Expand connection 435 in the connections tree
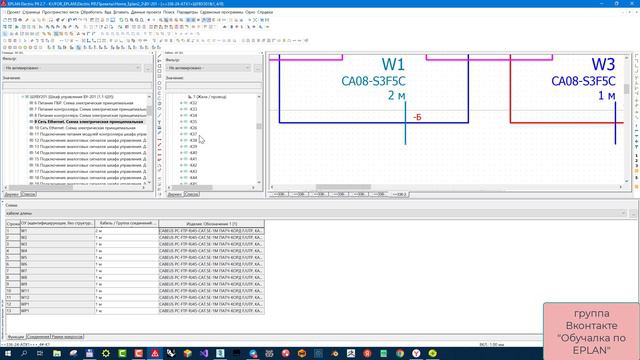 coord(181,122)
